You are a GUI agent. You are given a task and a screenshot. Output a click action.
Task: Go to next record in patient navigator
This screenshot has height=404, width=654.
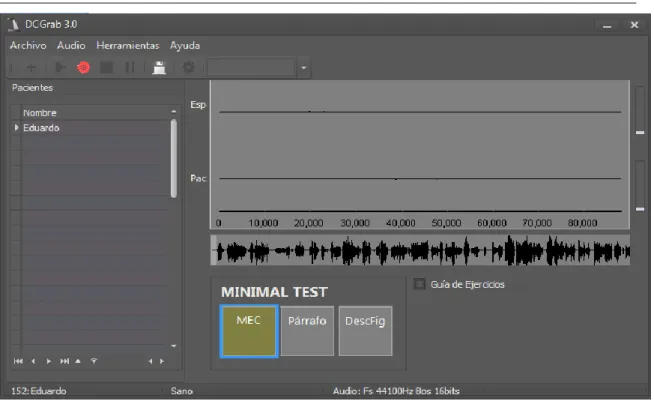pos(49,361)
